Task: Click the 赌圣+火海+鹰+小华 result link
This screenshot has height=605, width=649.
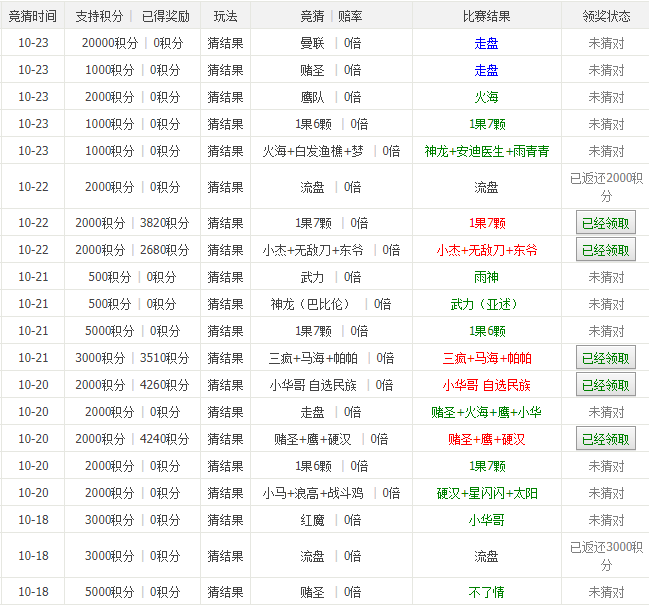Action: [486, 412]
